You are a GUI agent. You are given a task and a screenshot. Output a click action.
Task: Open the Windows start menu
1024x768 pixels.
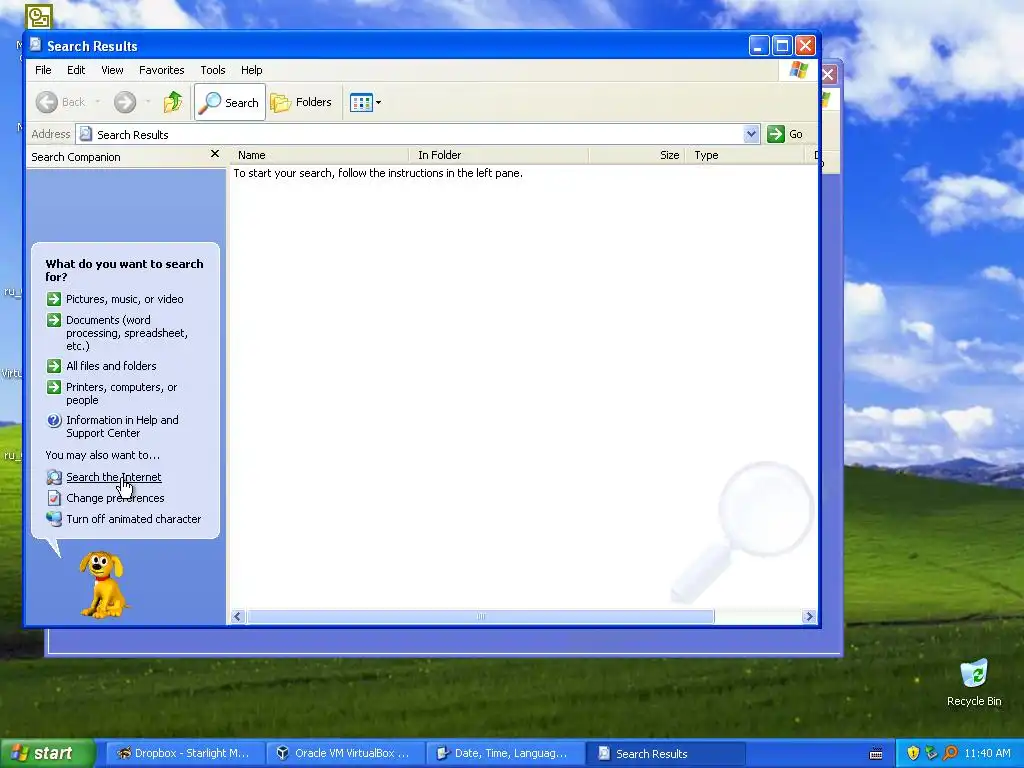point(46,753)
